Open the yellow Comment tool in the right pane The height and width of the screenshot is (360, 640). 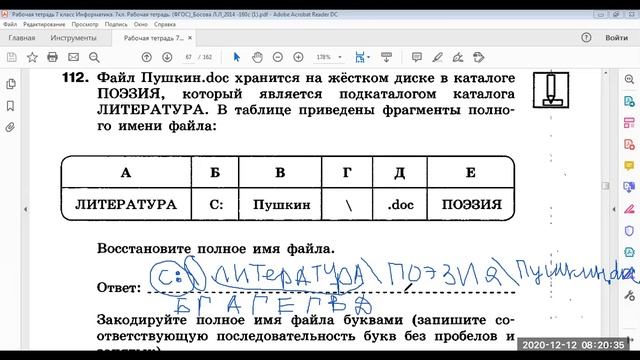point(629,166)
